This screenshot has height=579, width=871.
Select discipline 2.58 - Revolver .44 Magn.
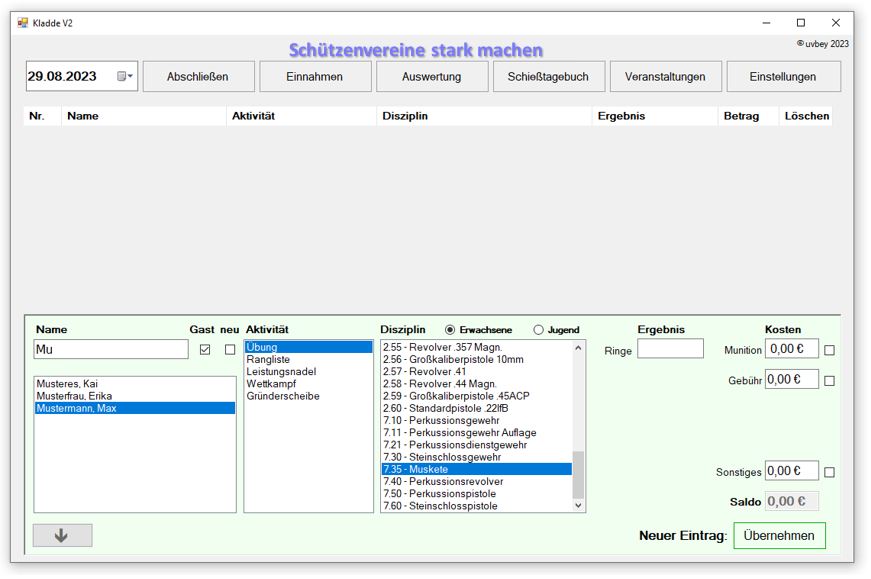pyautogui.click(x=477, y=384)
